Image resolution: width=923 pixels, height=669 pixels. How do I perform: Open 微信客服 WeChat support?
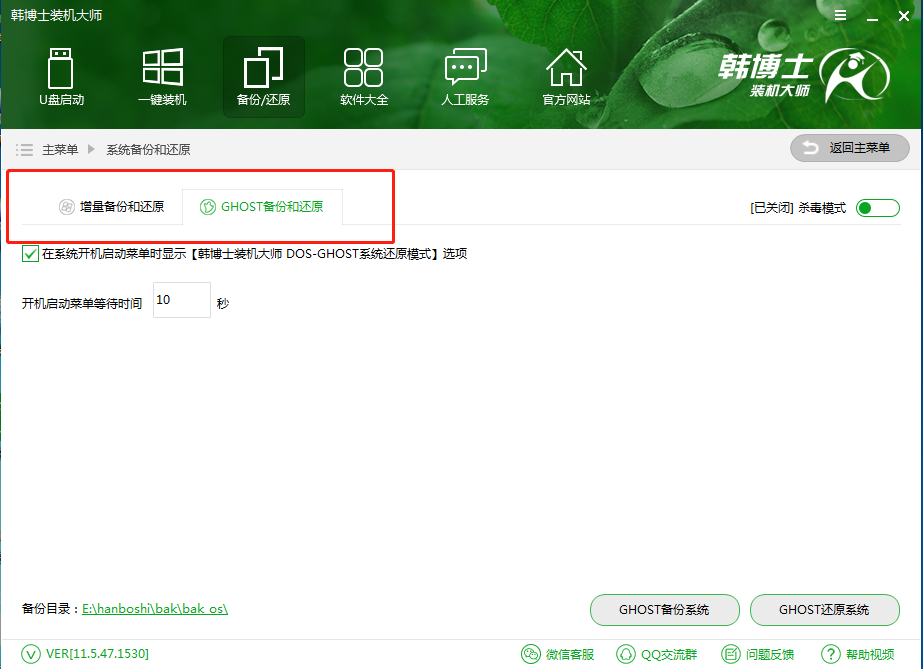click(x=558, y=654)
